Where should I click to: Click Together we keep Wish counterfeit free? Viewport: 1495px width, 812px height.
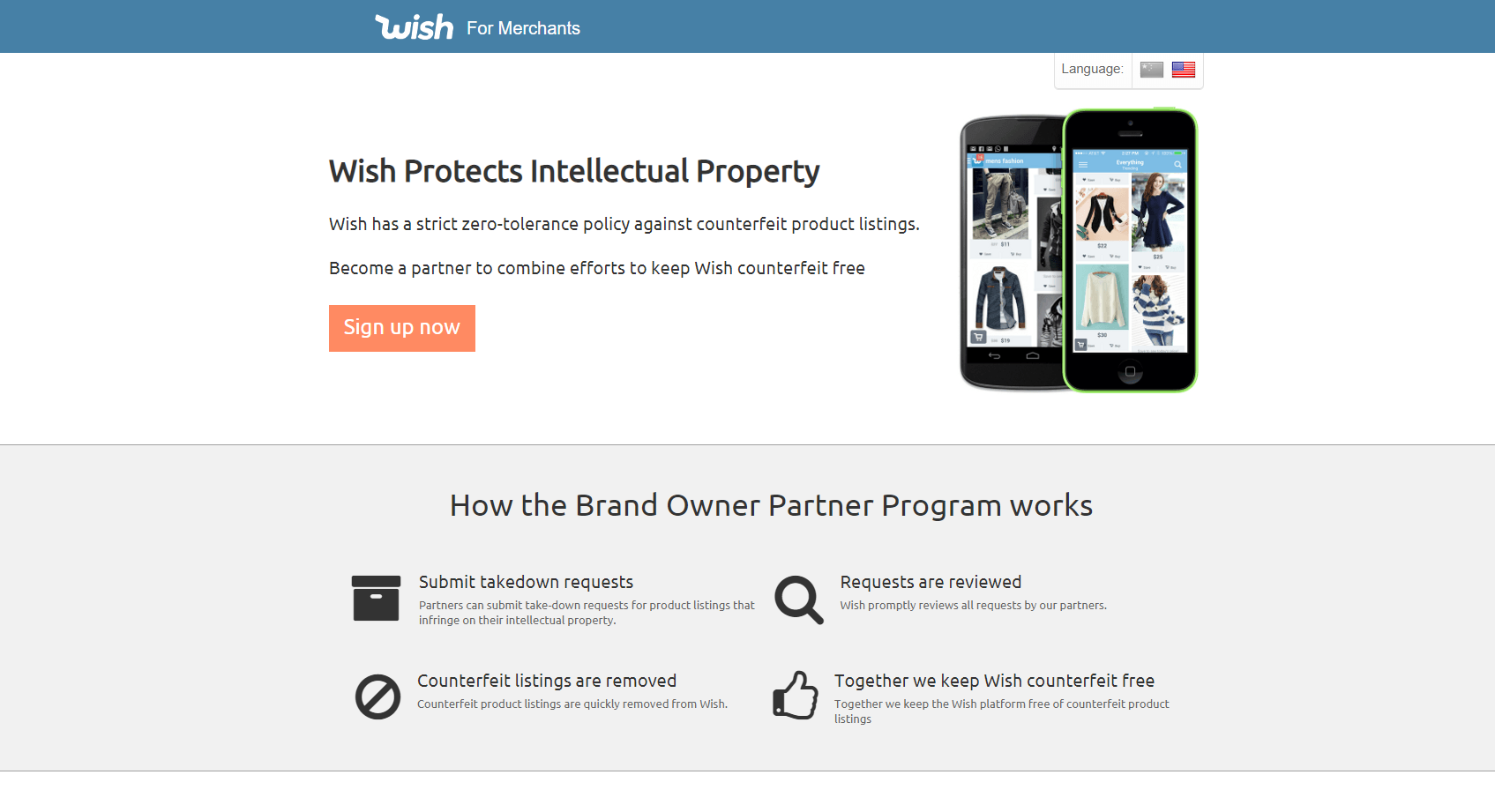pos(994,681)
